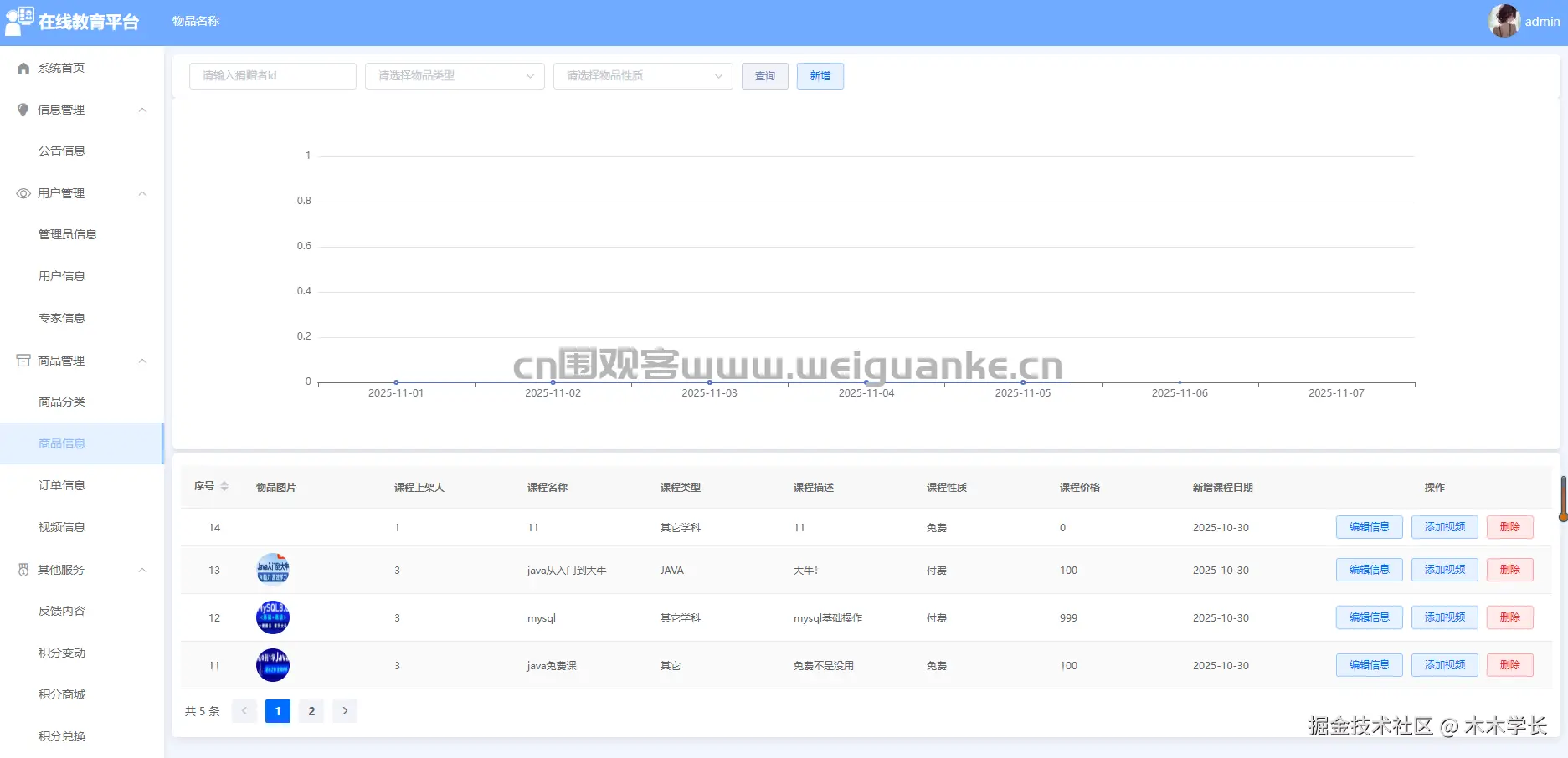
Task: Click the page vertical scrollbar handle
Action: (1563, 499)
